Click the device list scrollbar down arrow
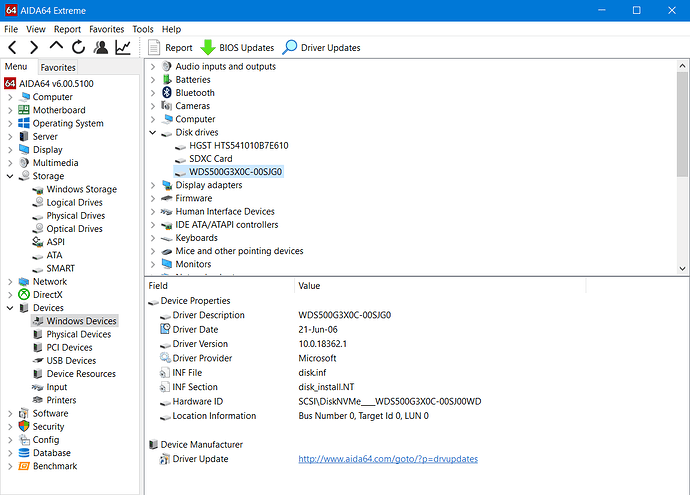The image size is (690, 495). click(x=682, y=268)
